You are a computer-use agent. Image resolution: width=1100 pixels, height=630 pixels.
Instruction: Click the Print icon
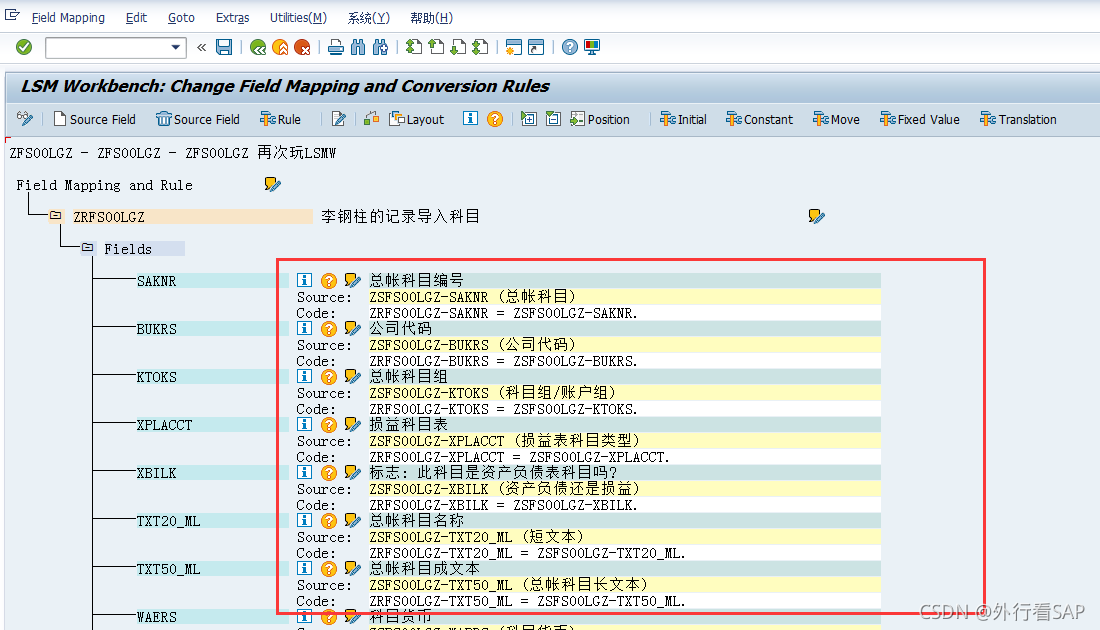(336, 47)
